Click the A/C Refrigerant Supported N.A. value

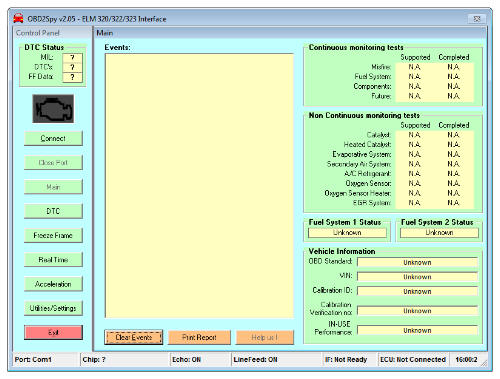415,174
